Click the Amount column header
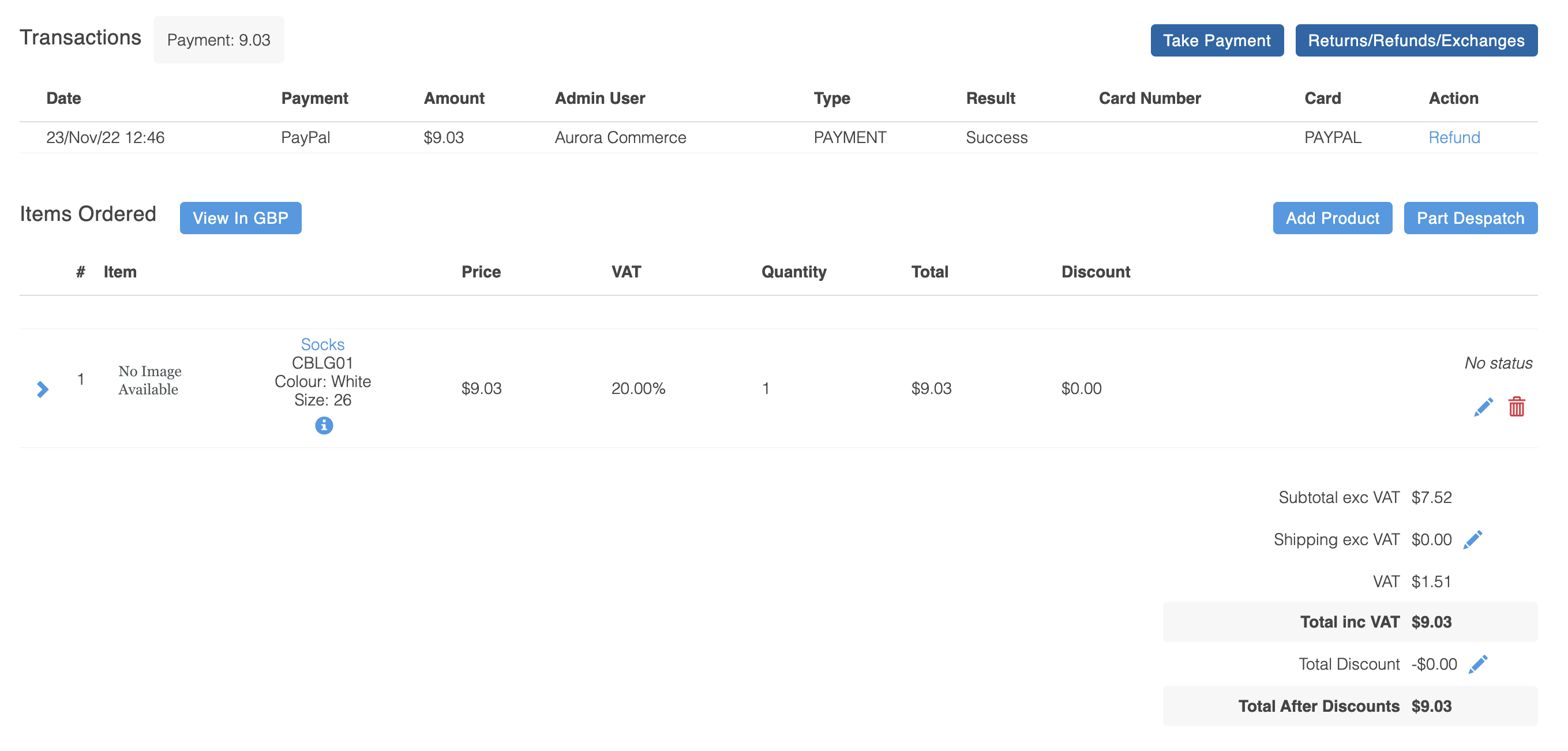 pyautogui.click(x=453, y=99)
